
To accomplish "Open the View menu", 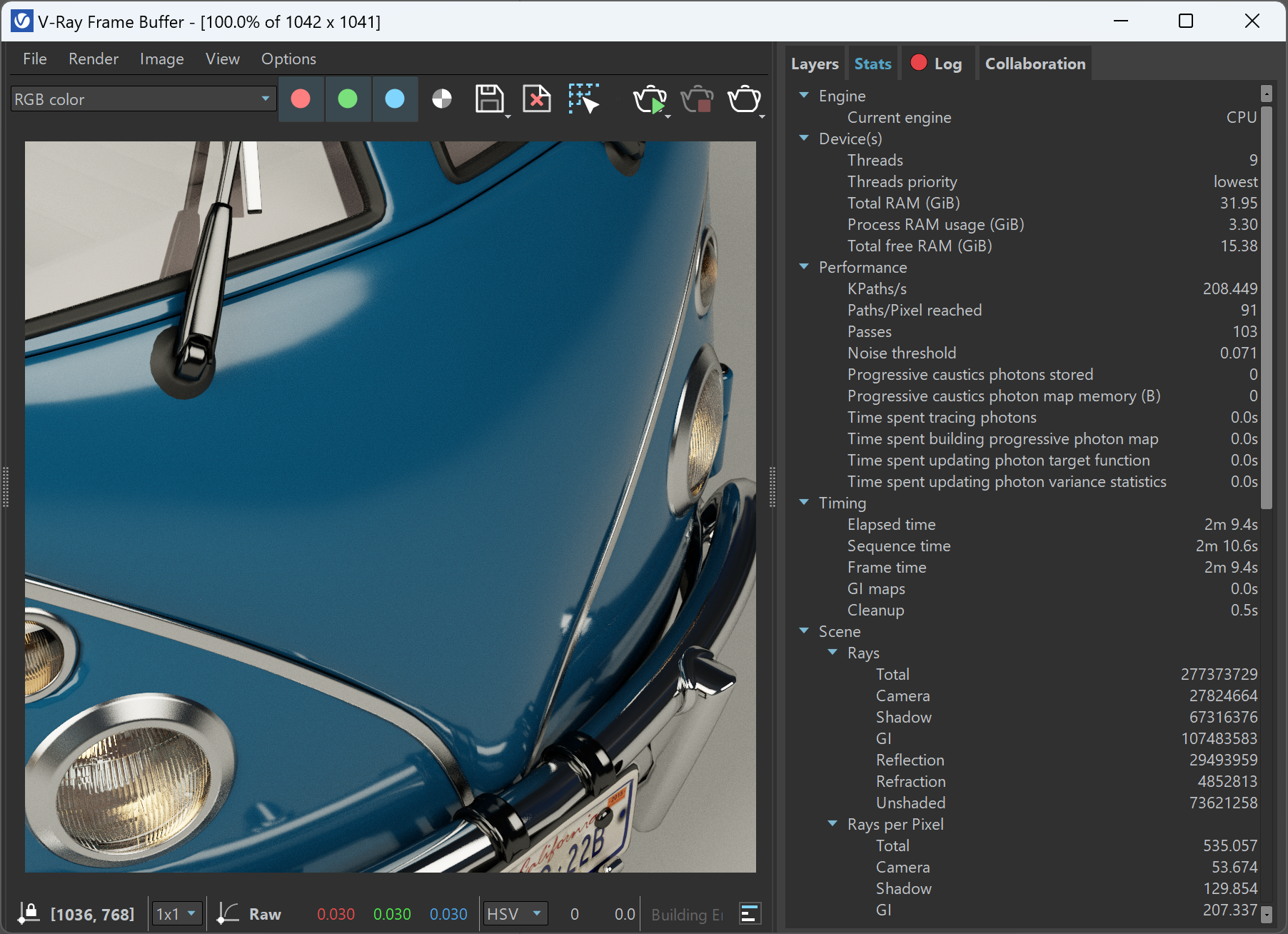I will coord(223,59).
